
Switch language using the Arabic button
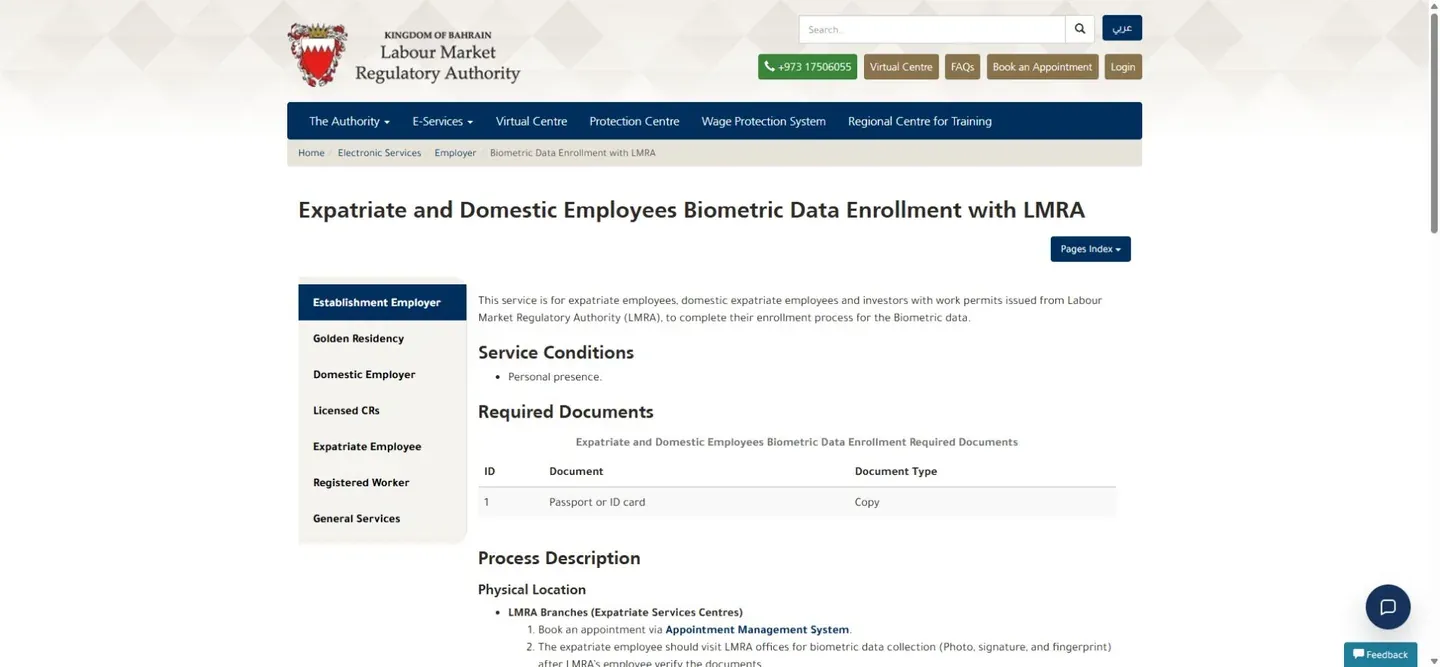click(1122, 28)
